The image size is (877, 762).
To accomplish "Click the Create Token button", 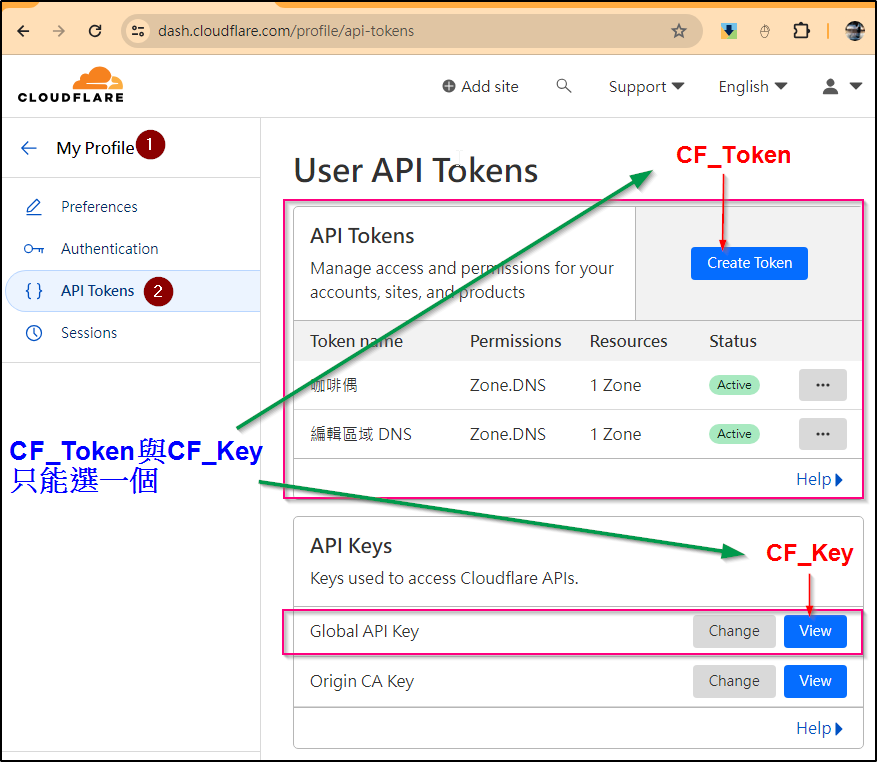I will click(749, 263).
